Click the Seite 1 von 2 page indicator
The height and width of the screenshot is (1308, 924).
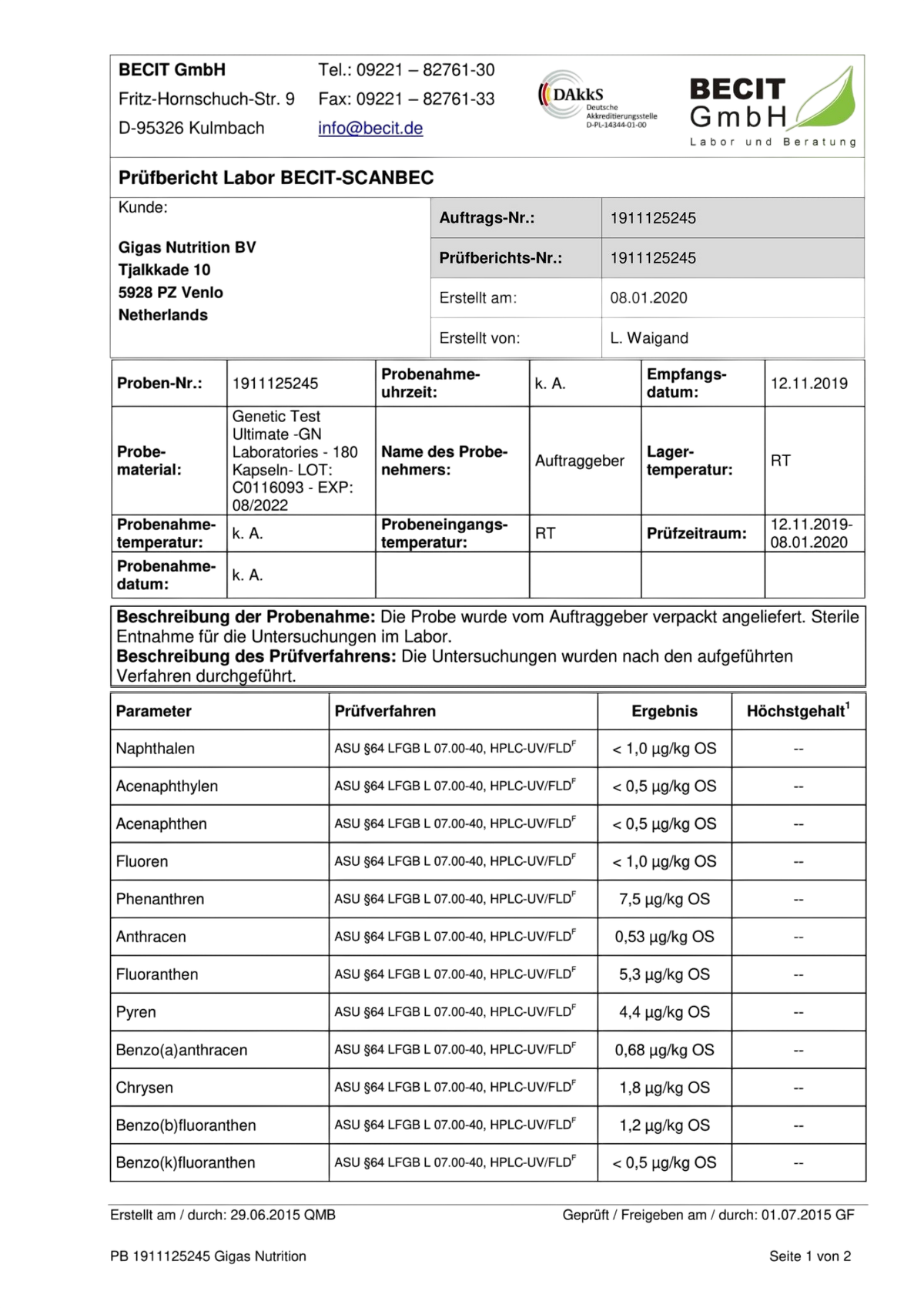pyautogui.click(x=810, y=1256)
